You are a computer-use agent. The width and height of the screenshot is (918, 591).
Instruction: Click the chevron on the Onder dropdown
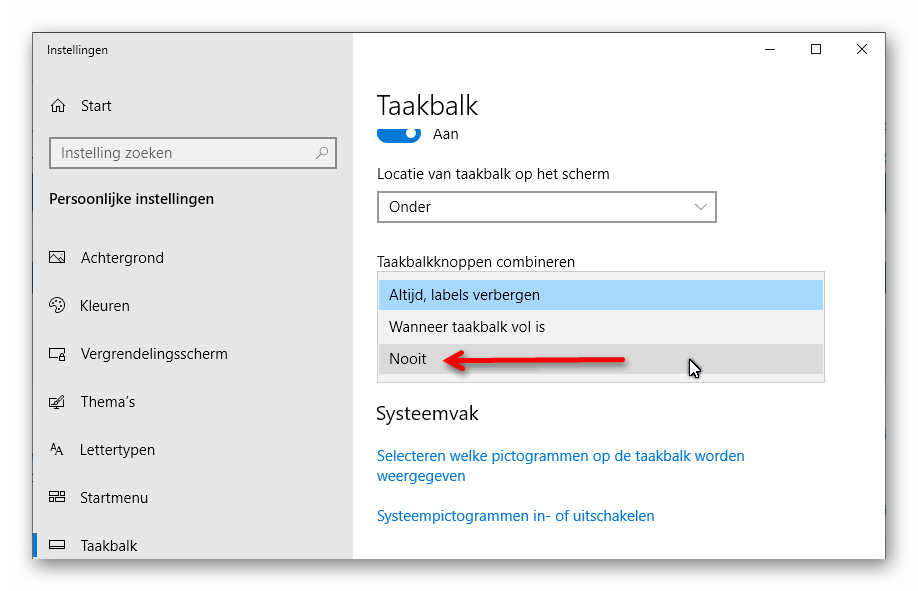(x=701, y=207)
